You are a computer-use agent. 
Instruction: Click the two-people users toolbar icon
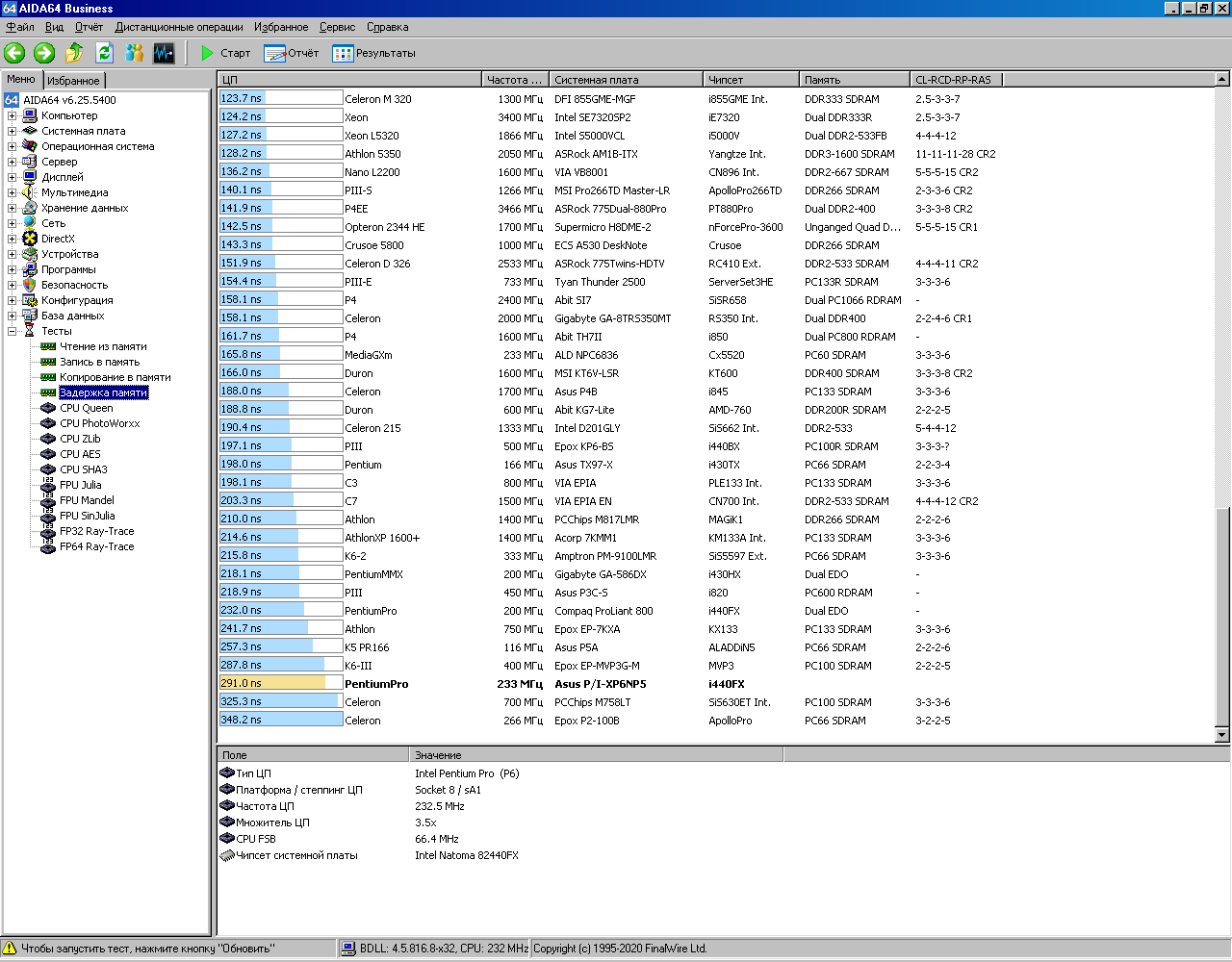[134, 53]
